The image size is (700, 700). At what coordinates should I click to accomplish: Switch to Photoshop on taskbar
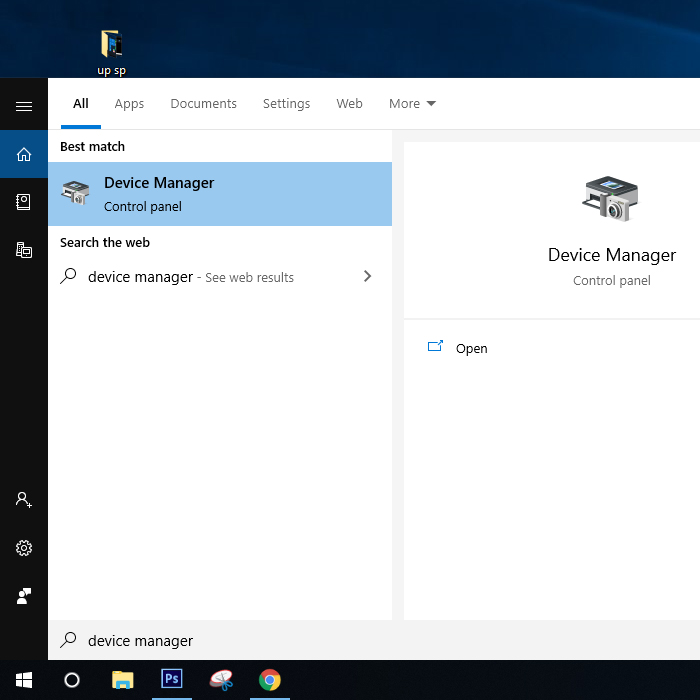172,679
